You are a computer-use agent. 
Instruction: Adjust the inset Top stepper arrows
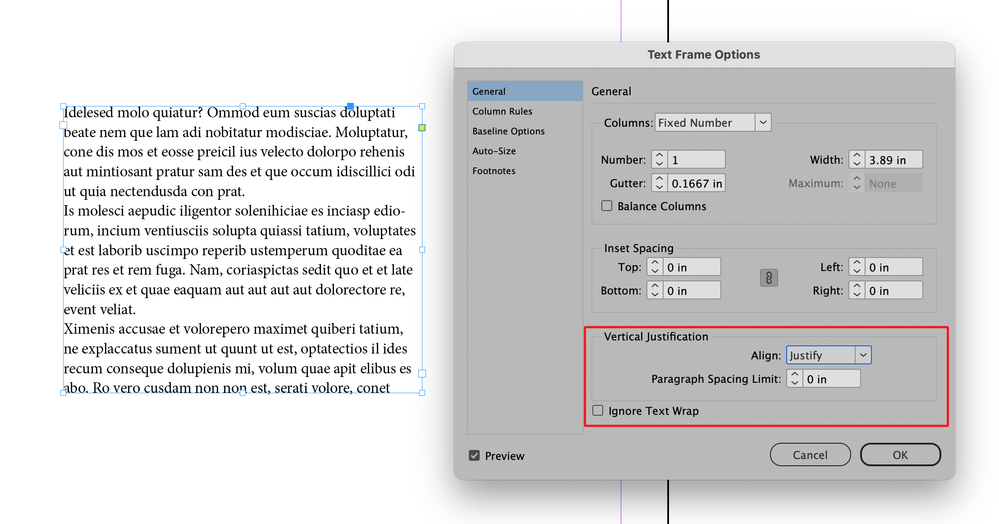point(655,266)
